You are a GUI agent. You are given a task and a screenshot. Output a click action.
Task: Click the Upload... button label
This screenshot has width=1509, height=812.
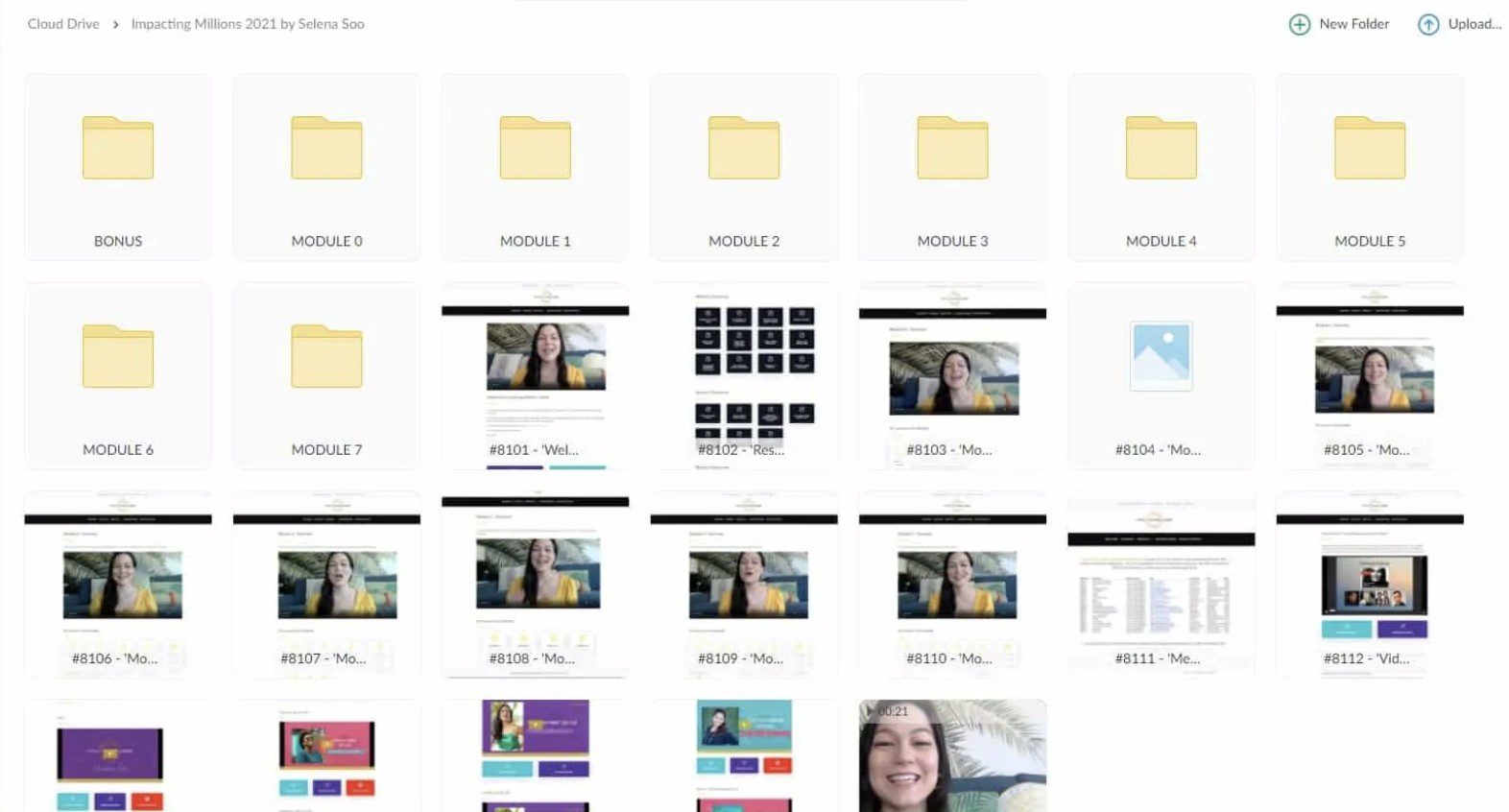(x=1474, y=24)
